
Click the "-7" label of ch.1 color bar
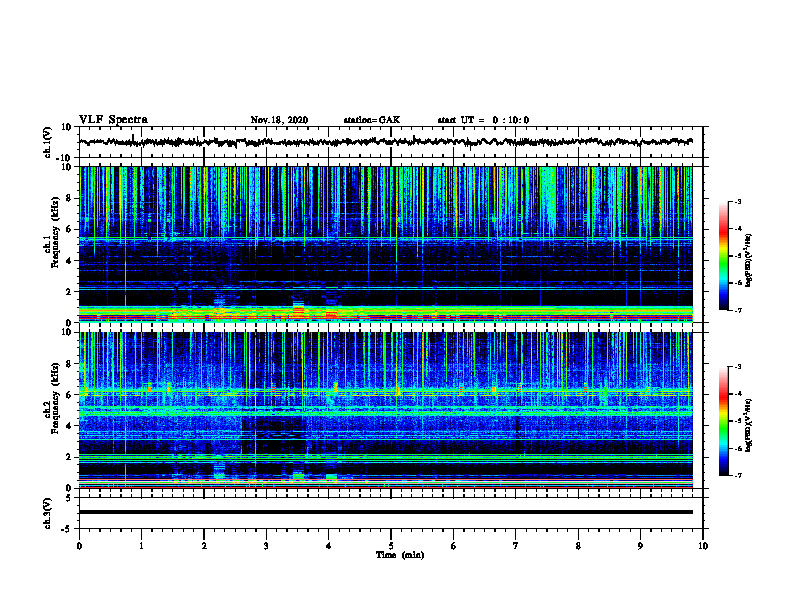pos(737,310)
